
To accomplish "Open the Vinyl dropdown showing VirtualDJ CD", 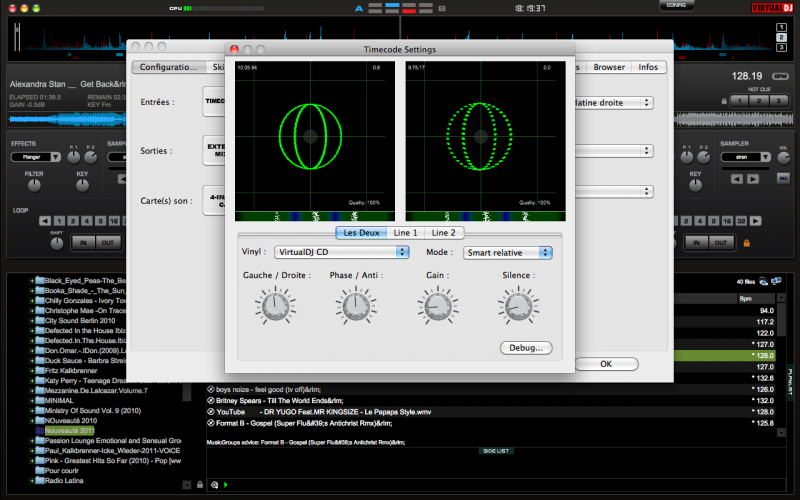I will [341, 252].
